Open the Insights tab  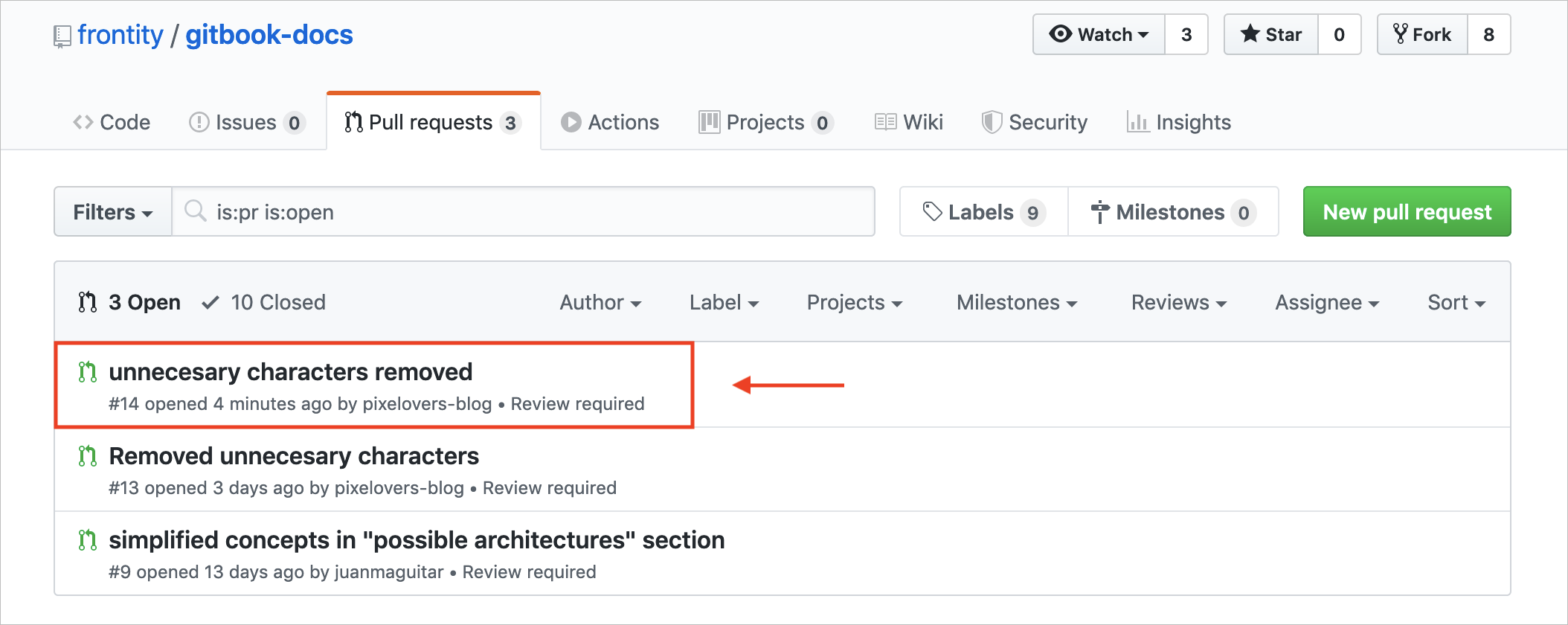point(1179,122)
